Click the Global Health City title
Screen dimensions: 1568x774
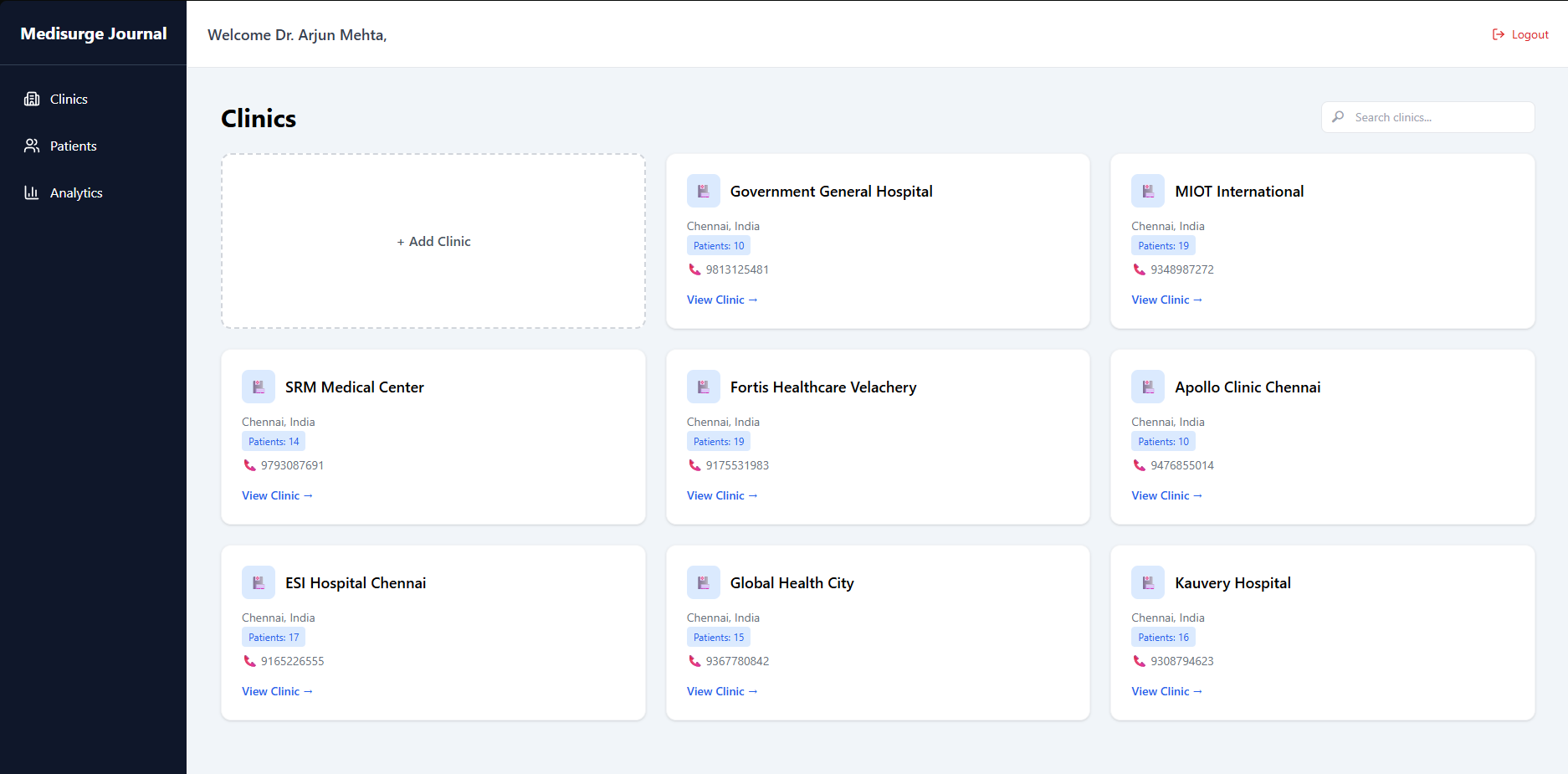click(792, 583)
